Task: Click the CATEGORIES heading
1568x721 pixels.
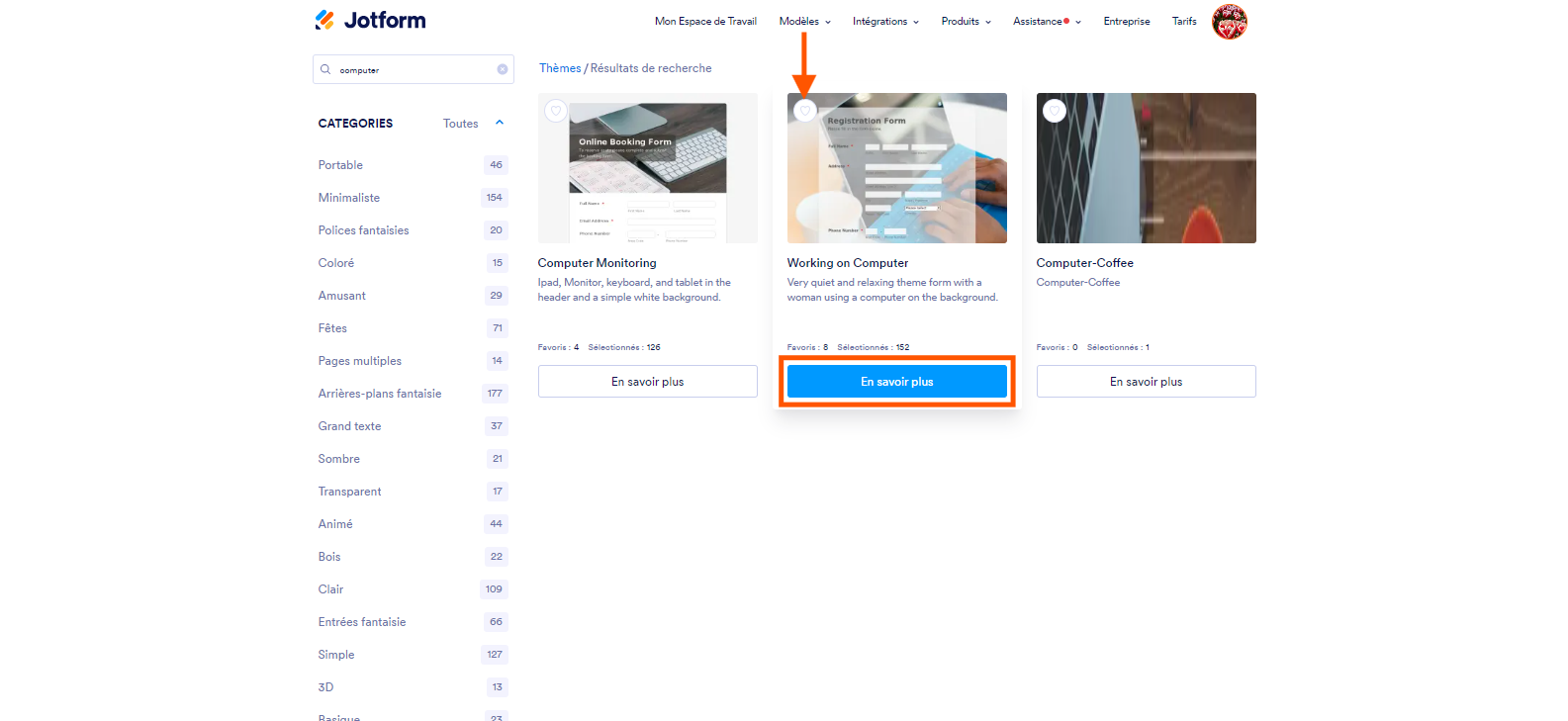Action: coord(355,124)
